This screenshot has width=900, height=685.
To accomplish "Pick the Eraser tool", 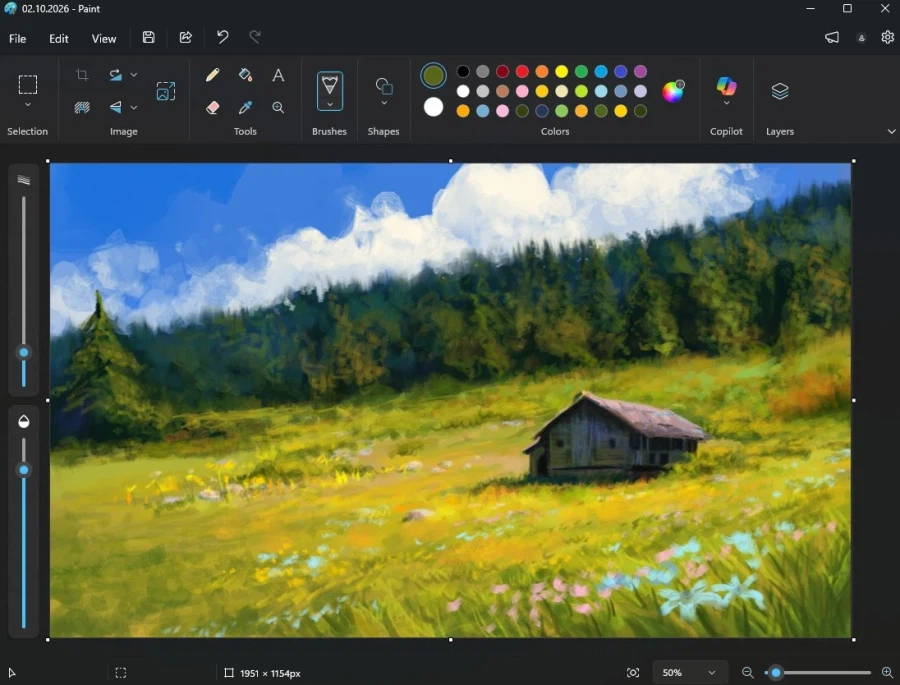I will tap(212, 107).
